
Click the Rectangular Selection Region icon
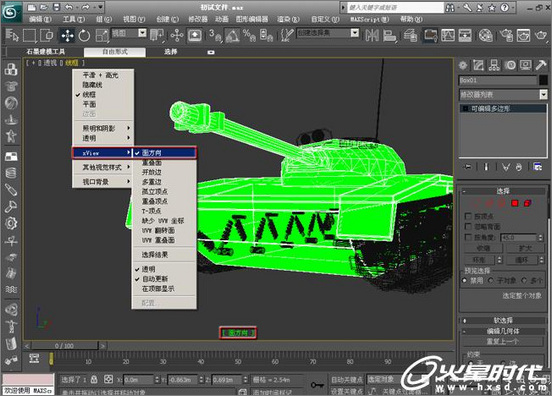point(29,36)
